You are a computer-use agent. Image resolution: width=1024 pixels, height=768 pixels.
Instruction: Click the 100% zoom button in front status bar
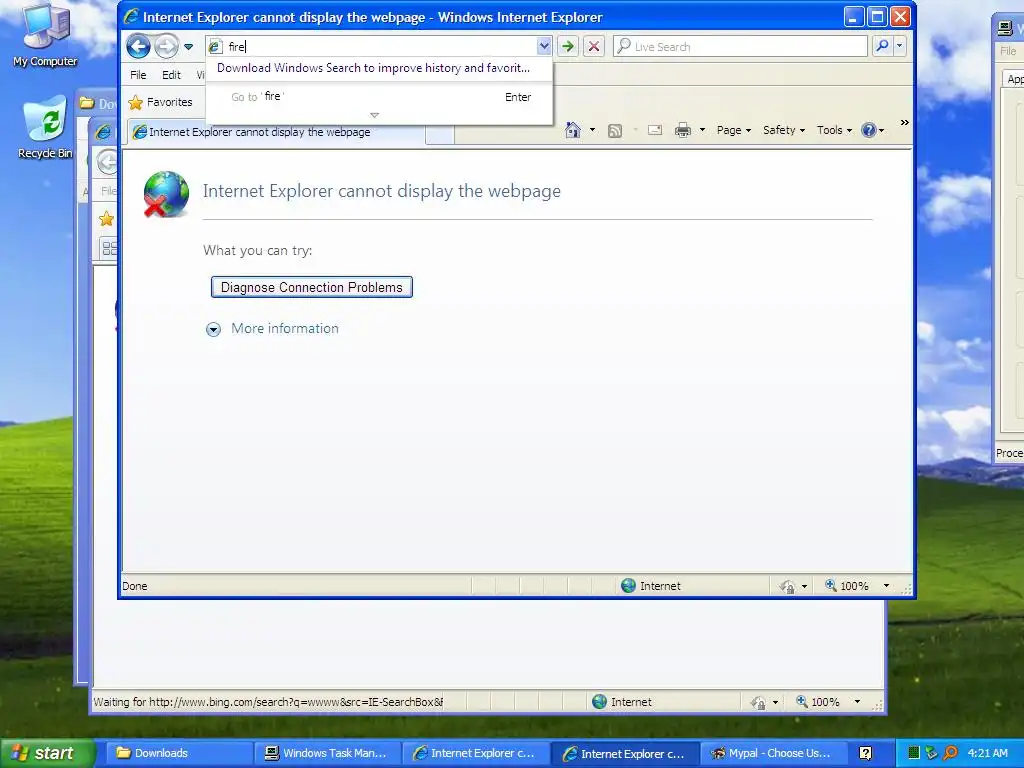tap(846, 586)
